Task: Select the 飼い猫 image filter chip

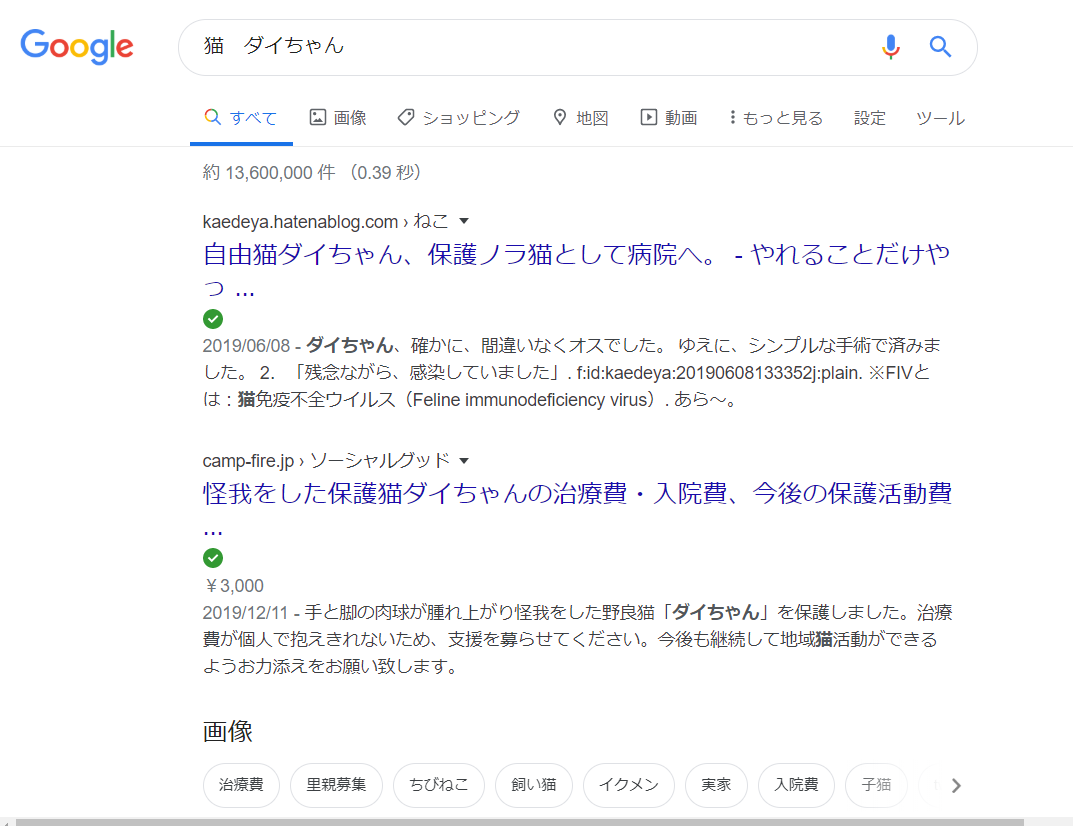Action: pos(534,785)
